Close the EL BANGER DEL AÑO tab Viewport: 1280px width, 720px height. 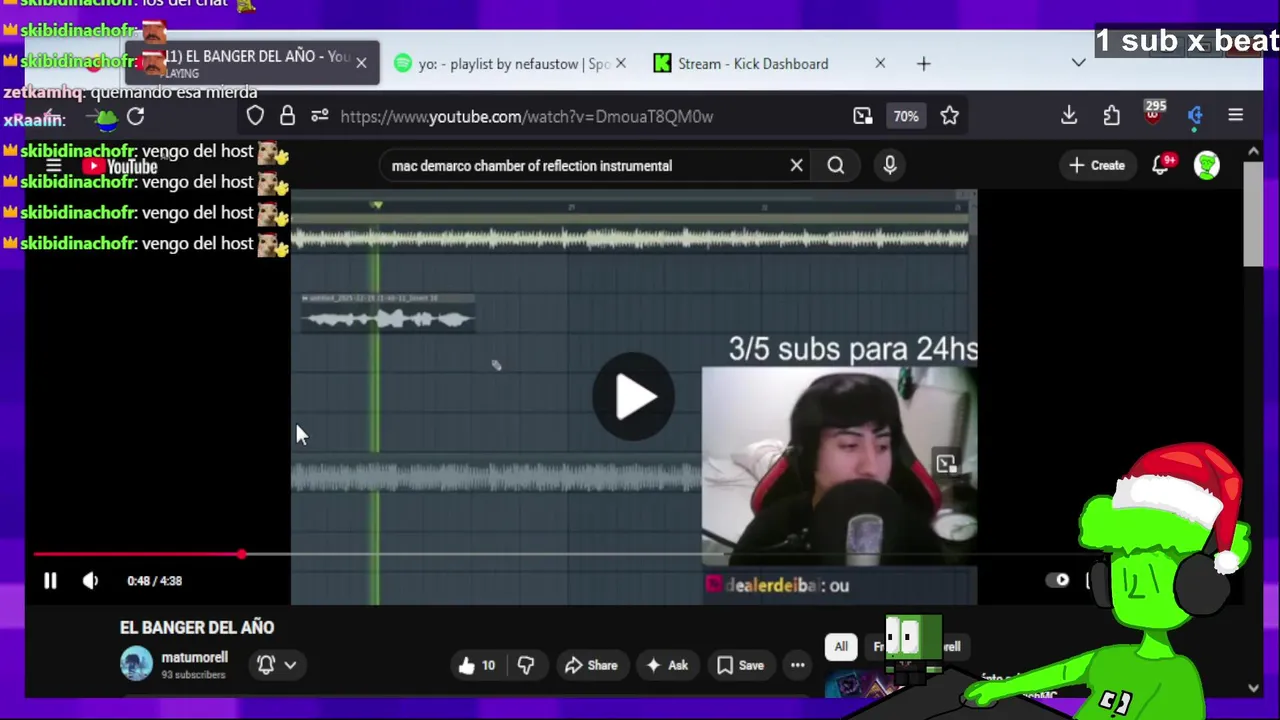(x=361, y=63)
